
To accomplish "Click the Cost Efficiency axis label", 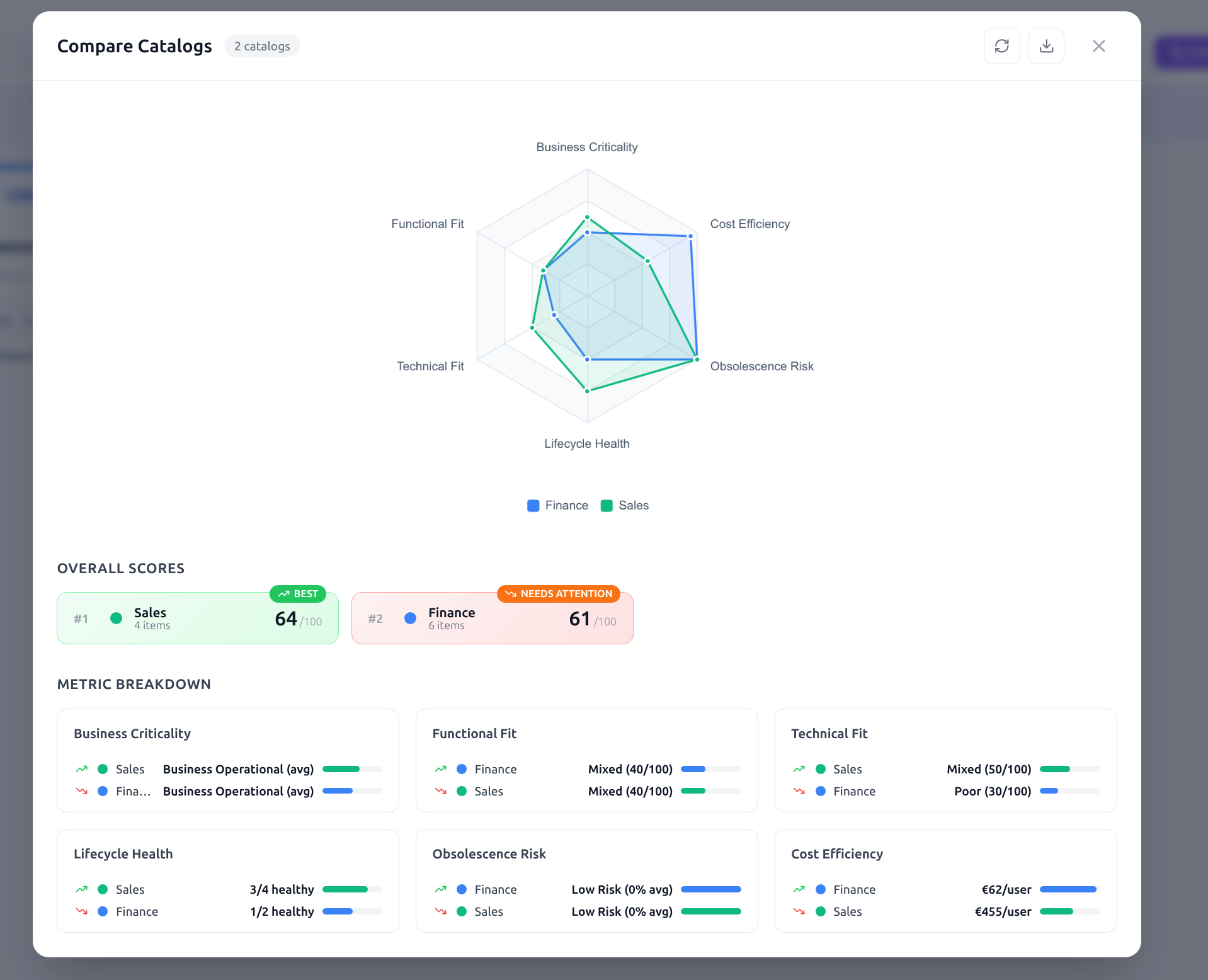I will click(x=749, y=224).
